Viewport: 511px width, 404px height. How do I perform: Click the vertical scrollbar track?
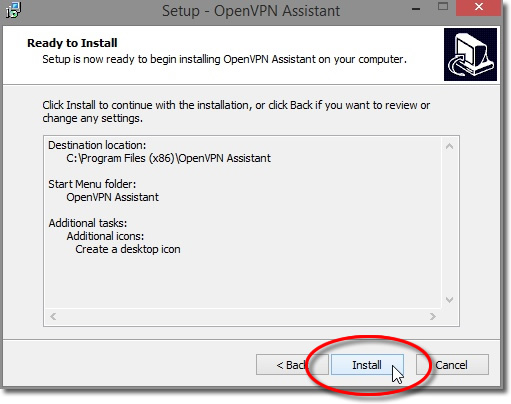click(x=449, y=223)
